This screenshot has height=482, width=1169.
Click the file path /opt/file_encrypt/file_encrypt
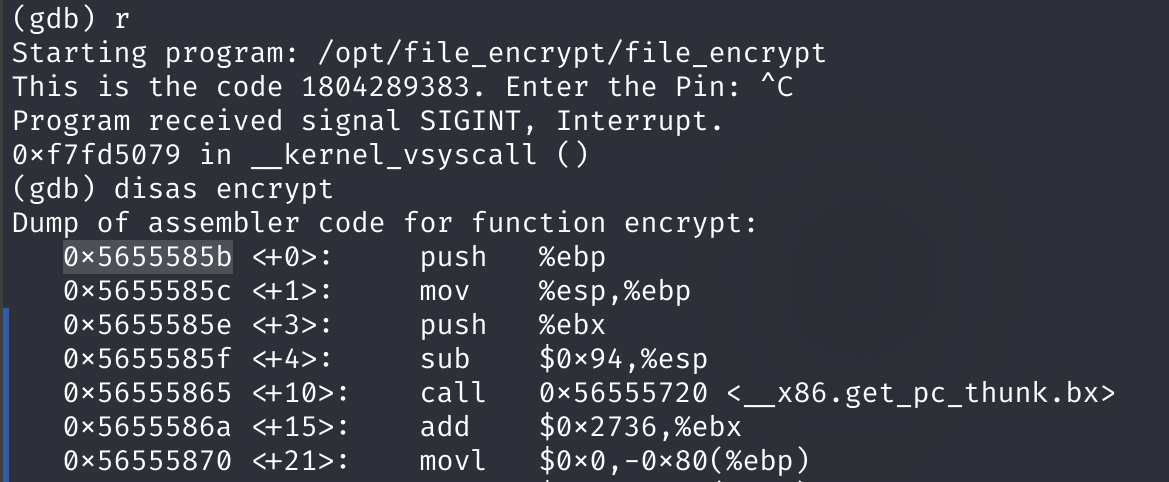point(573,53)
